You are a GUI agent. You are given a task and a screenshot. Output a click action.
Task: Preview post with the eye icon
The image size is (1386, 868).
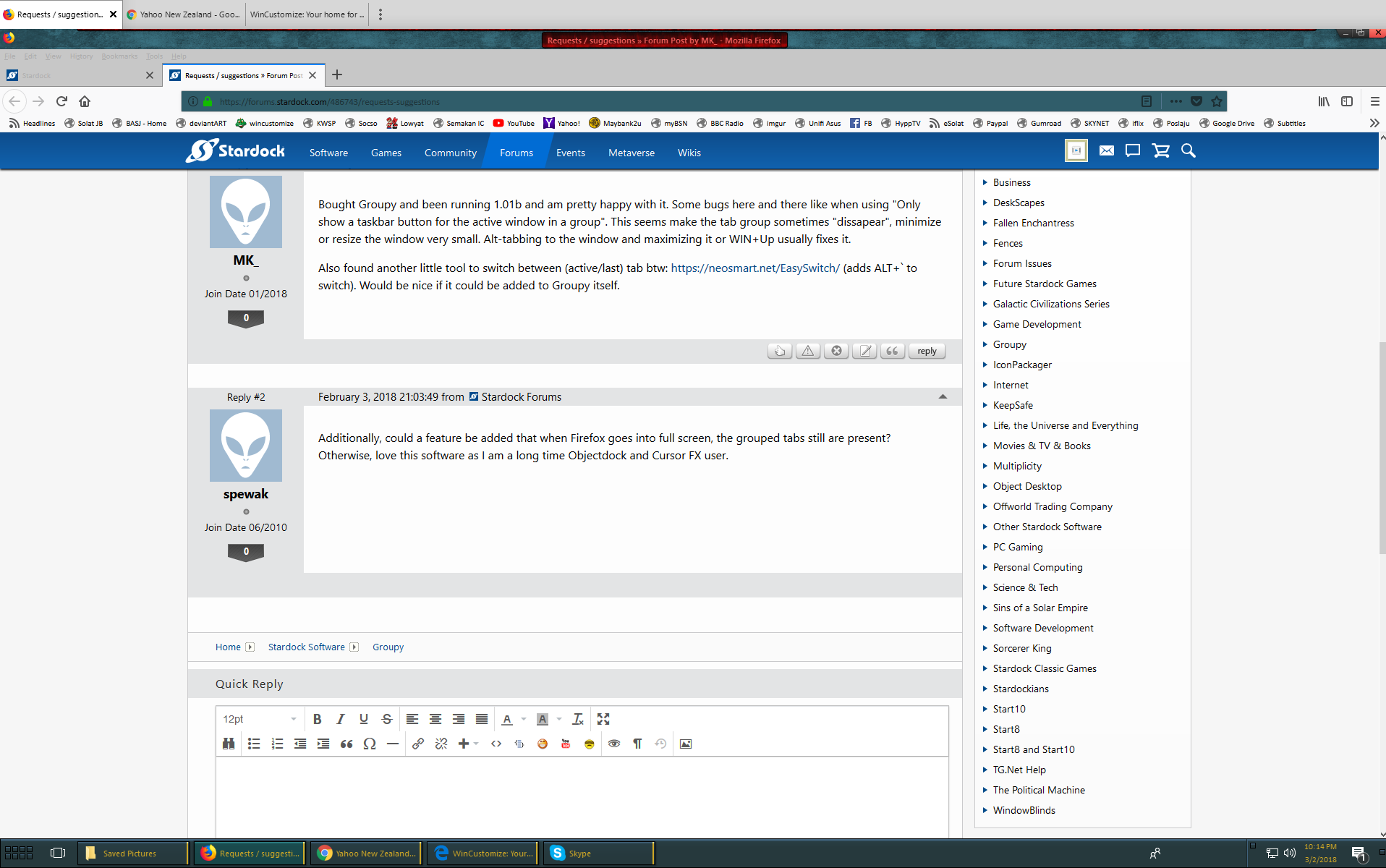click(614, 744)
